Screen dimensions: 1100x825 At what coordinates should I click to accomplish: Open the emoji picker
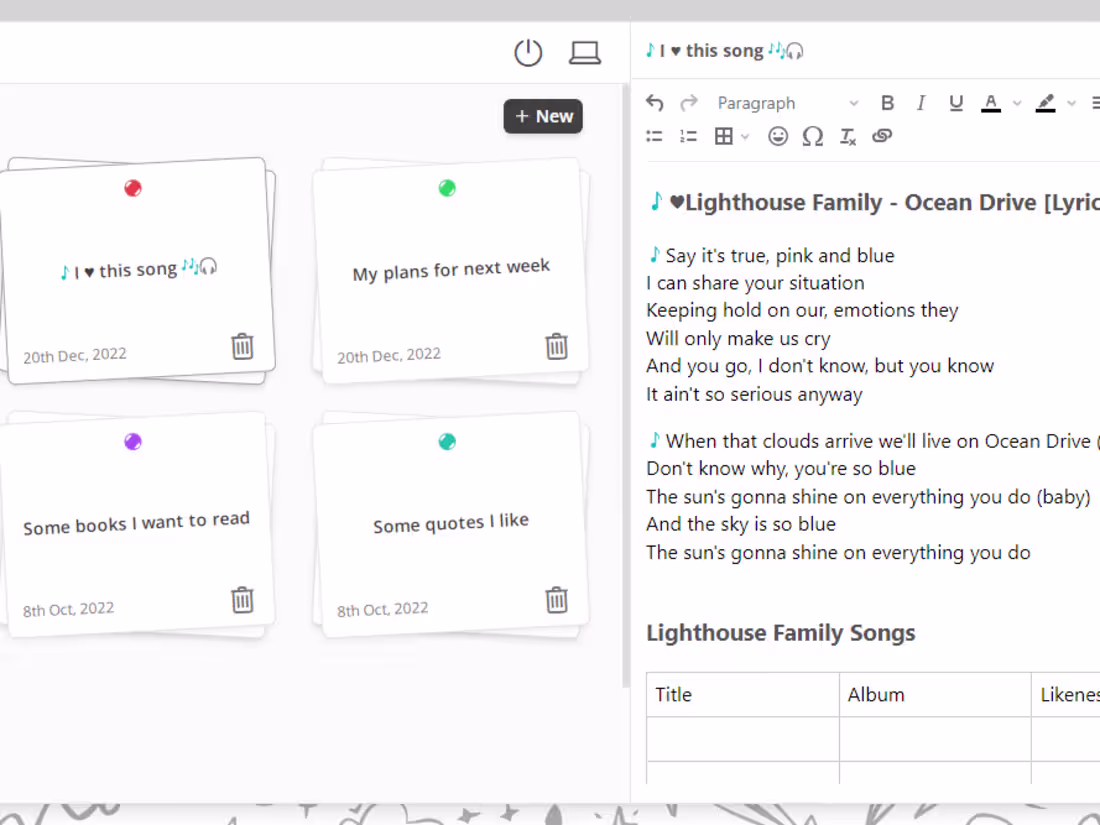(778, 136)
